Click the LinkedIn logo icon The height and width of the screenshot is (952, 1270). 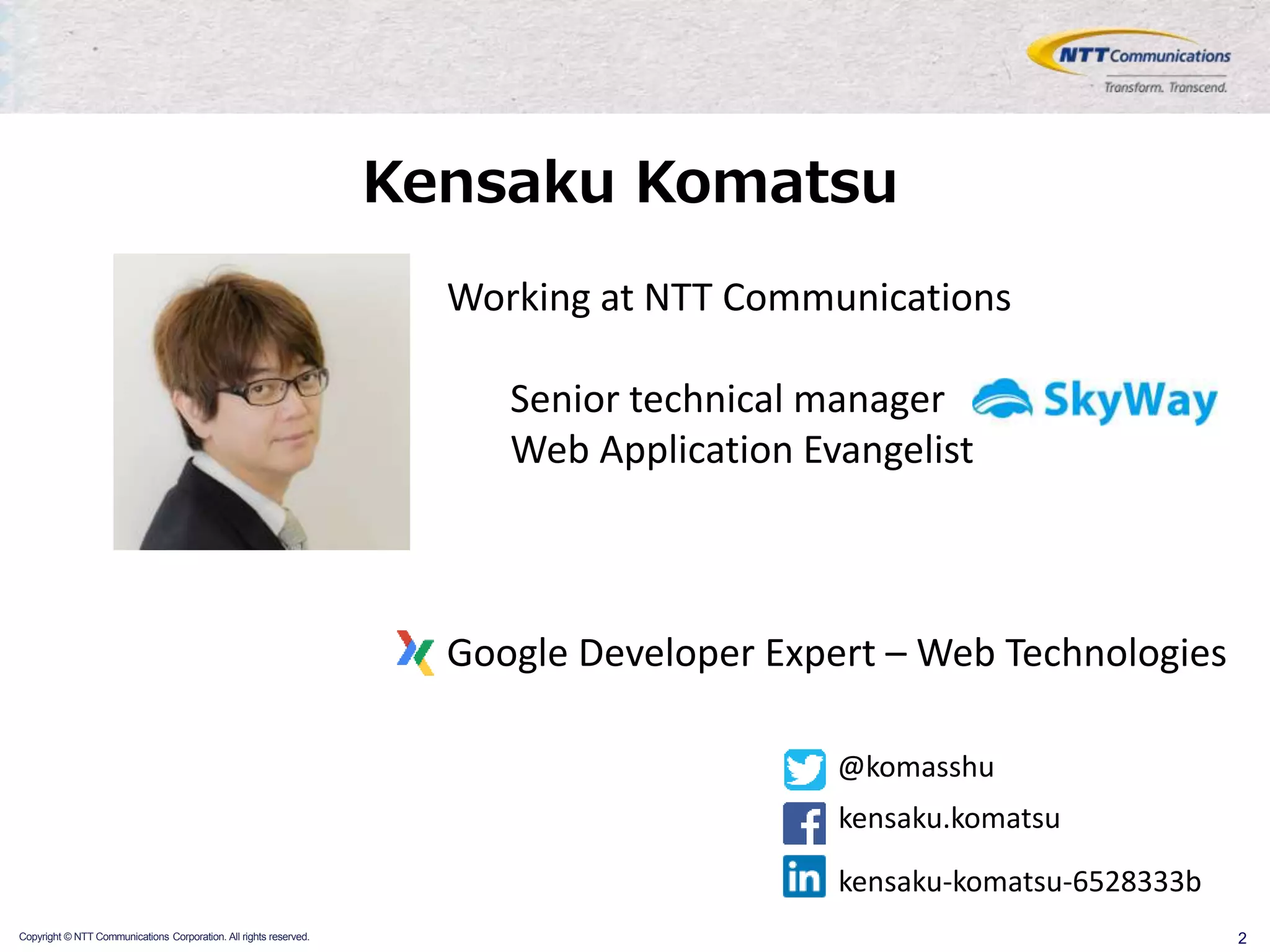[804, 876]
